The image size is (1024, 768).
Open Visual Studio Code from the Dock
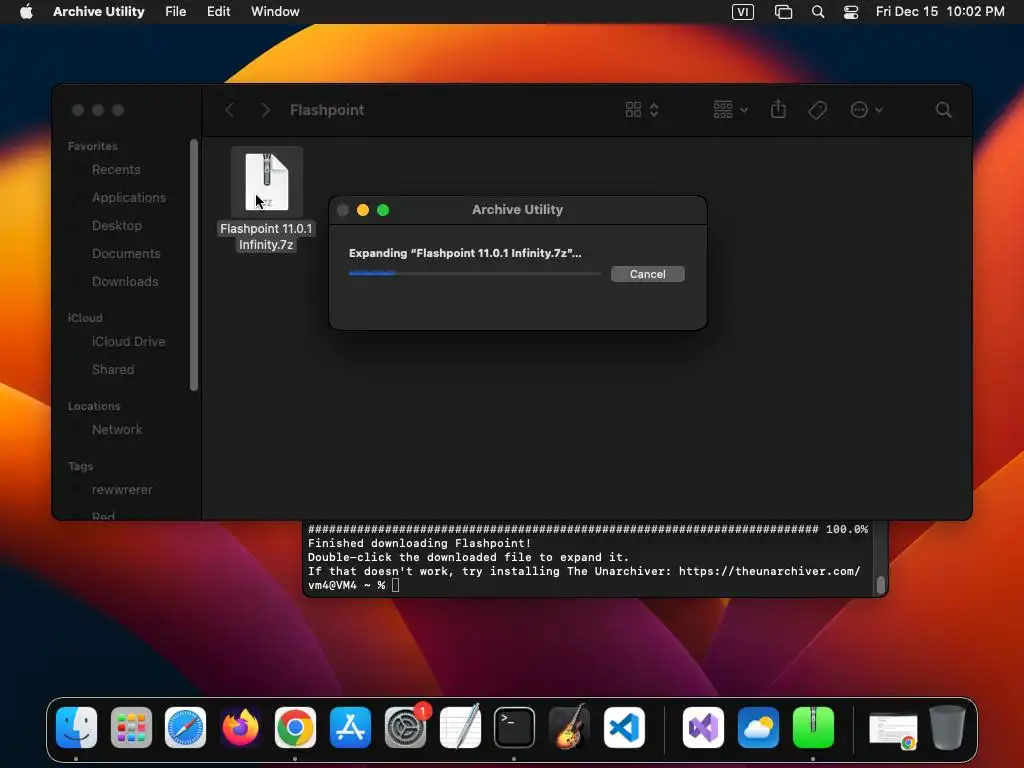[624, 728]
